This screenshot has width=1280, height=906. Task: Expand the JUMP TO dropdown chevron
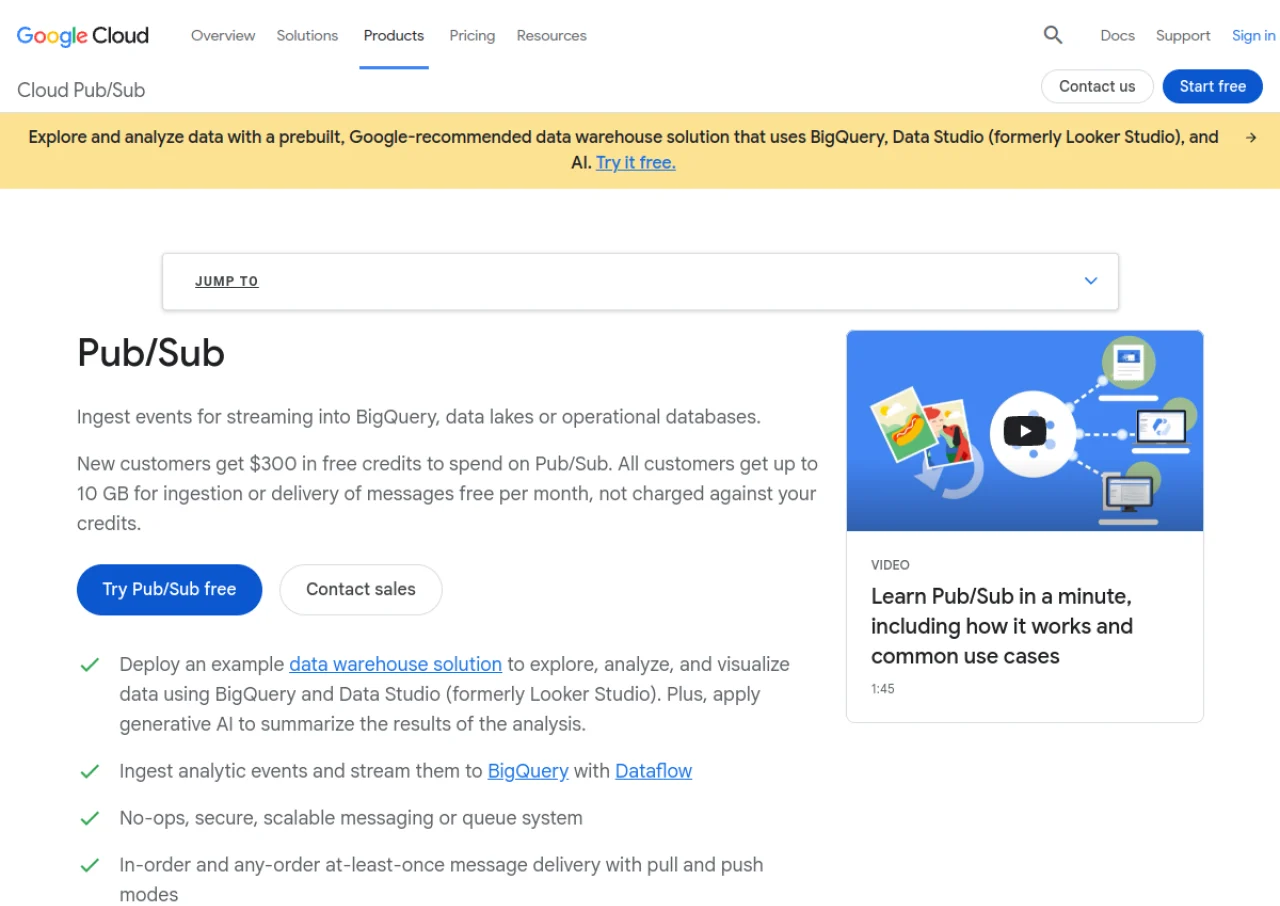[x=1091, y=281]
